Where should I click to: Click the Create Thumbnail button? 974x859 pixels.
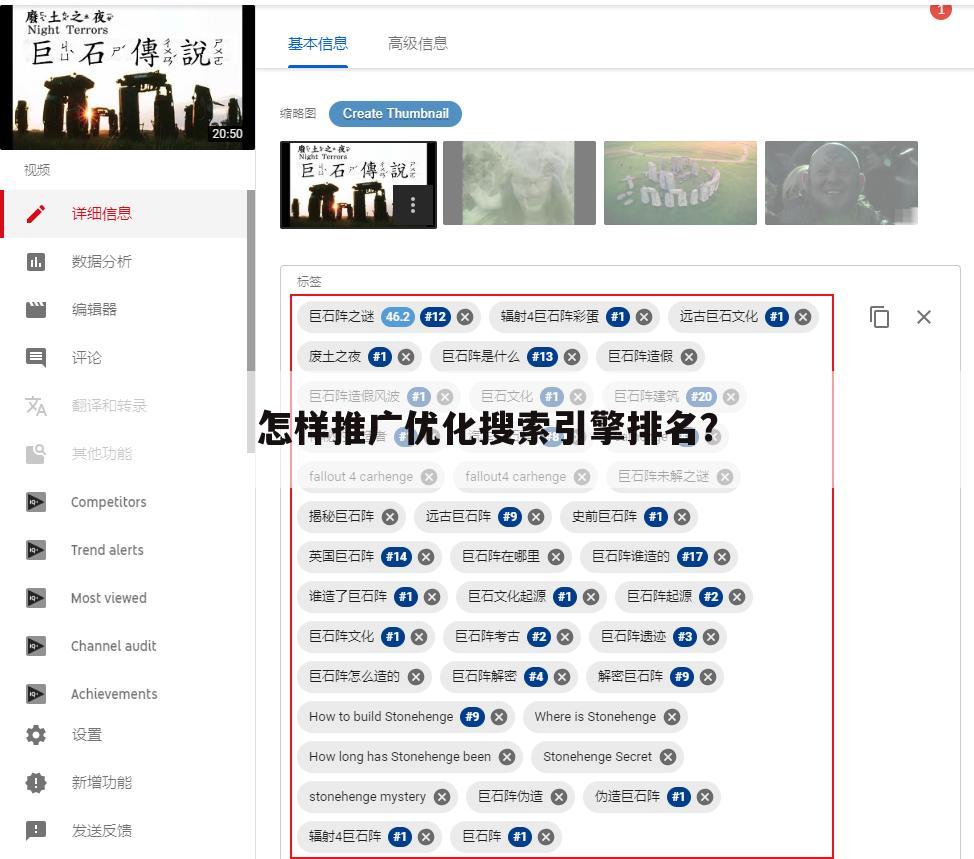point(395,114)
